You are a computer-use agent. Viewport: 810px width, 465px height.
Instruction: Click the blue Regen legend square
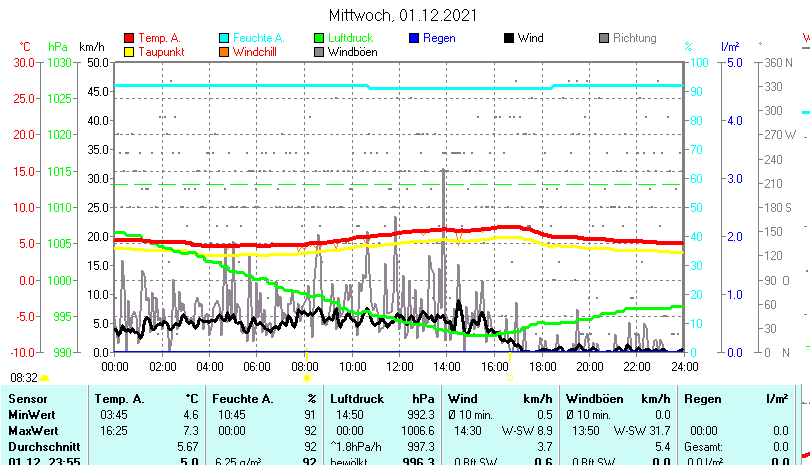click(x=414, y=39)
